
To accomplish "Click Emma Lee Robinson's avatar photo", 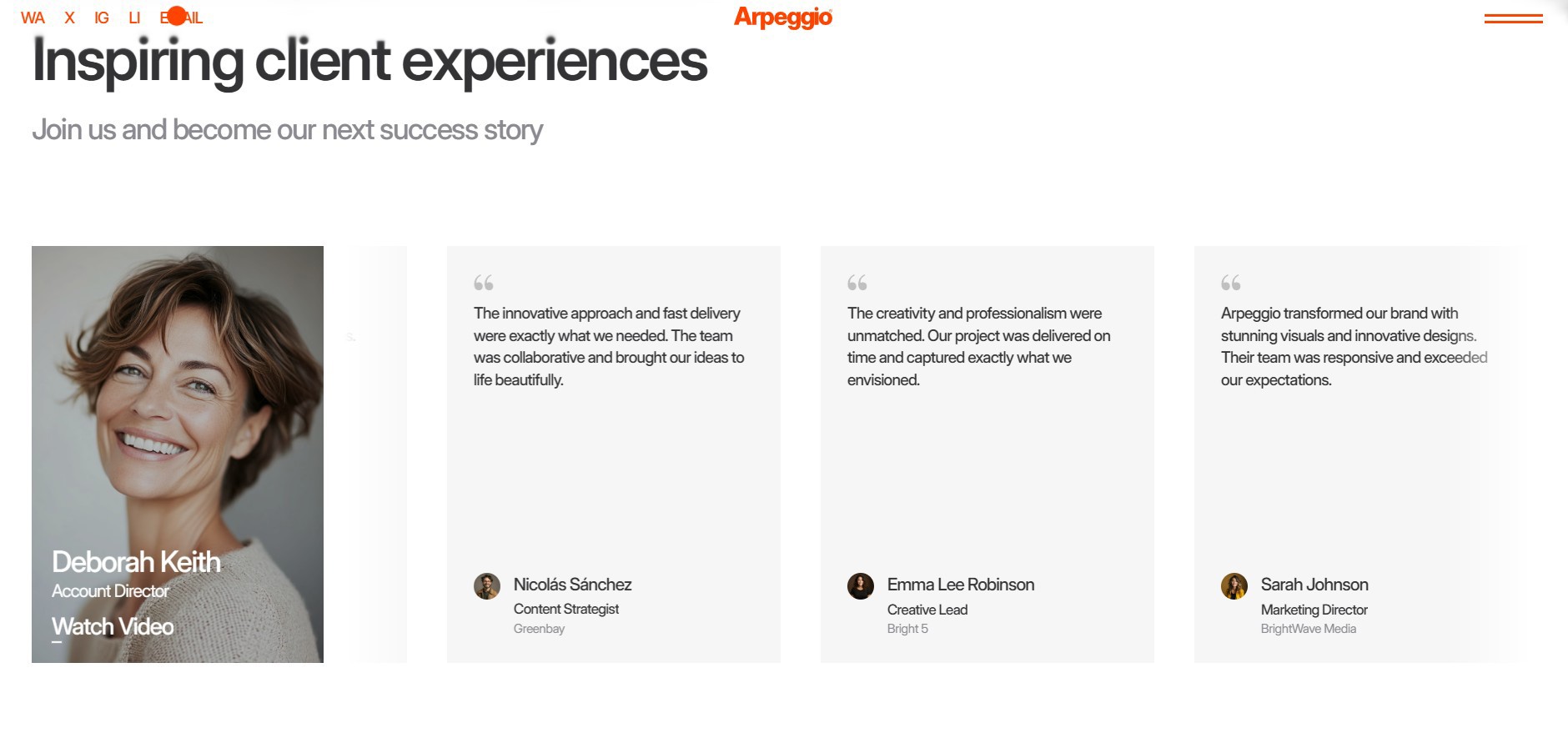I will pyautogui.click(x=862, y=586).
